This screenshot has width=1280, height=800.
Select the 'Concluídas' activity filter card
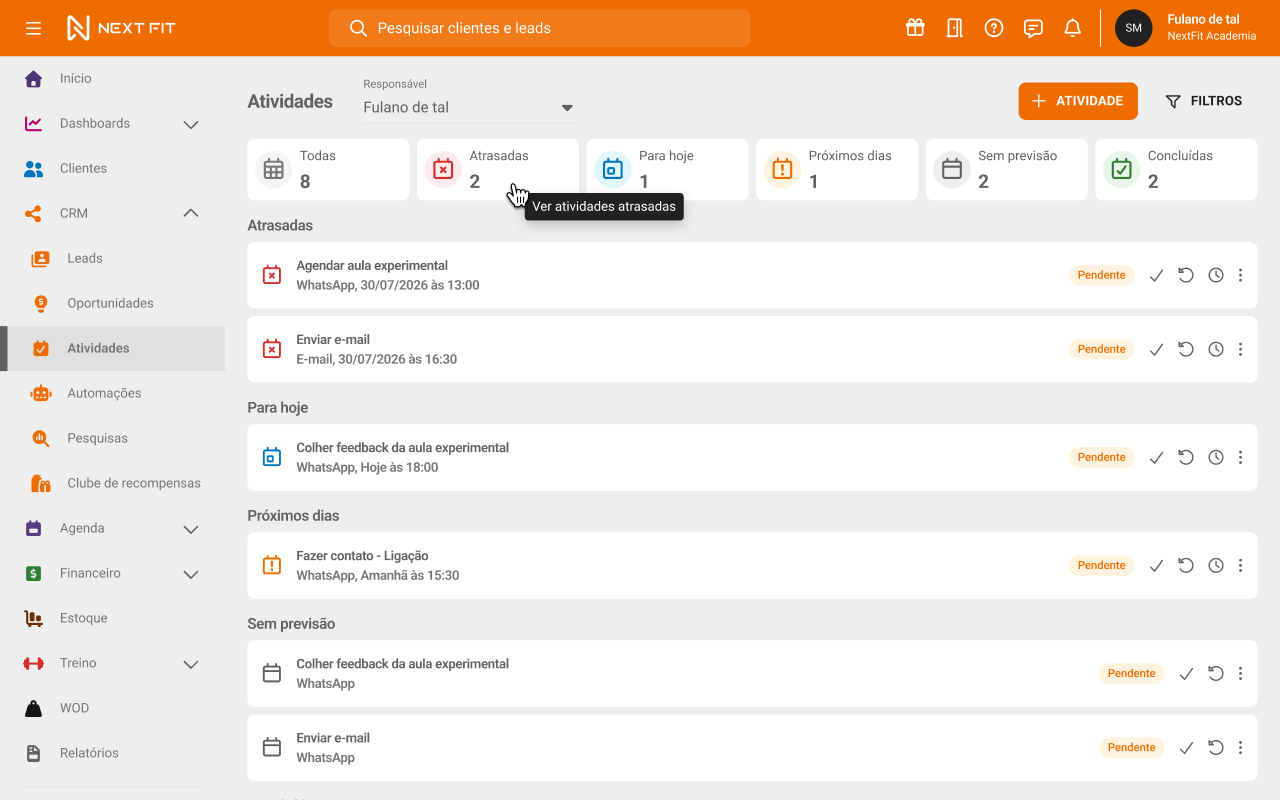point(1176,169)
